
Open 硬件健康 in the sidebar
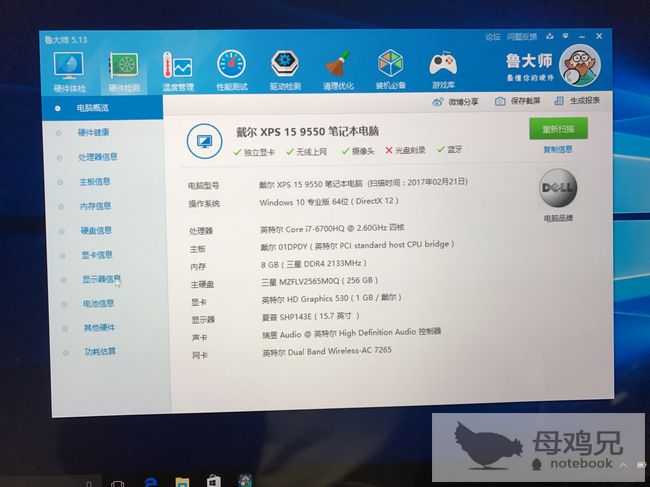94,133
